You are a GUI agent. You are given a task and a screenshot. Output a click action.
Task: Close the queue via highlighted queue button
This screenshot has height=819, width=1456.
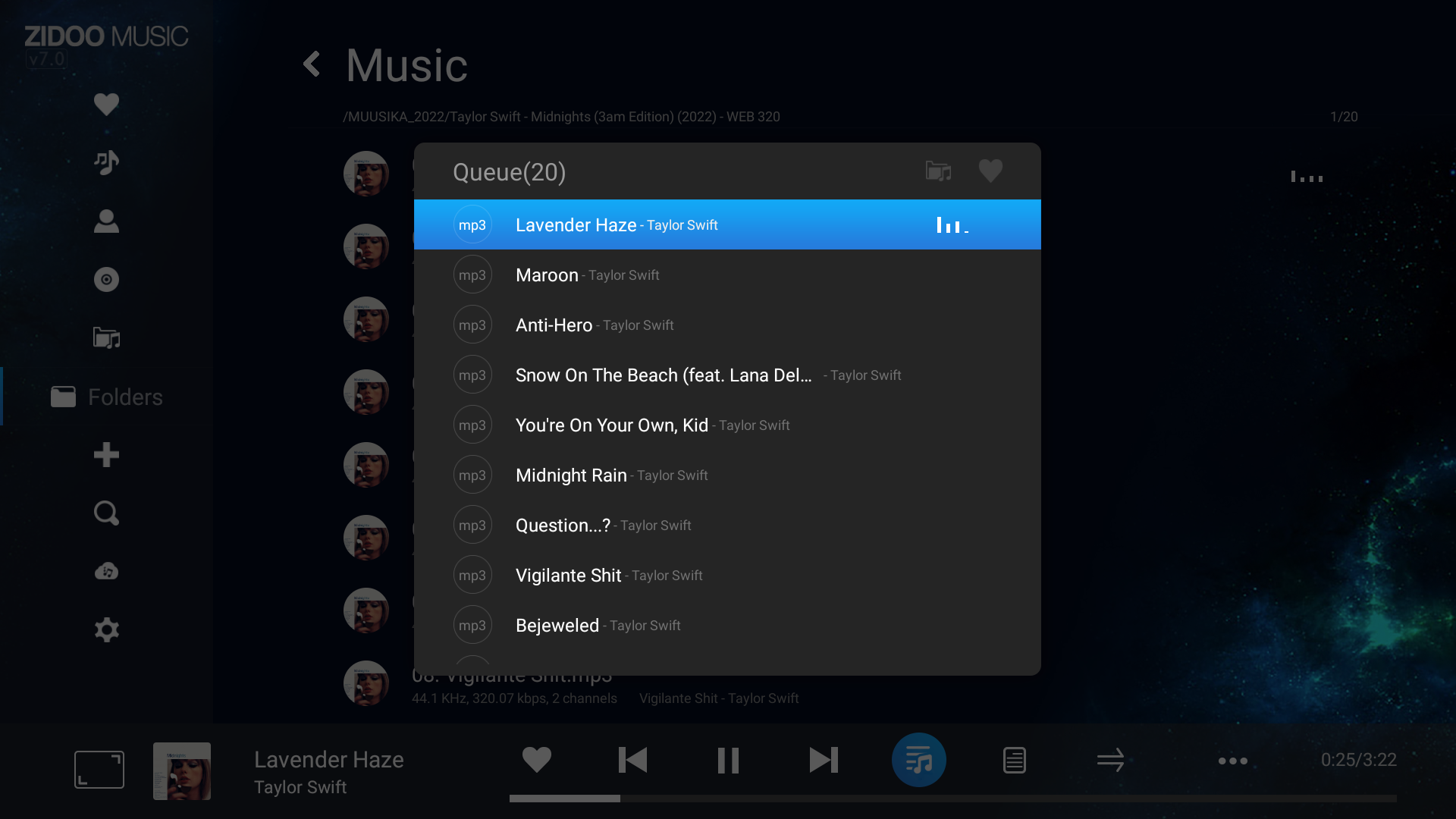919,760
